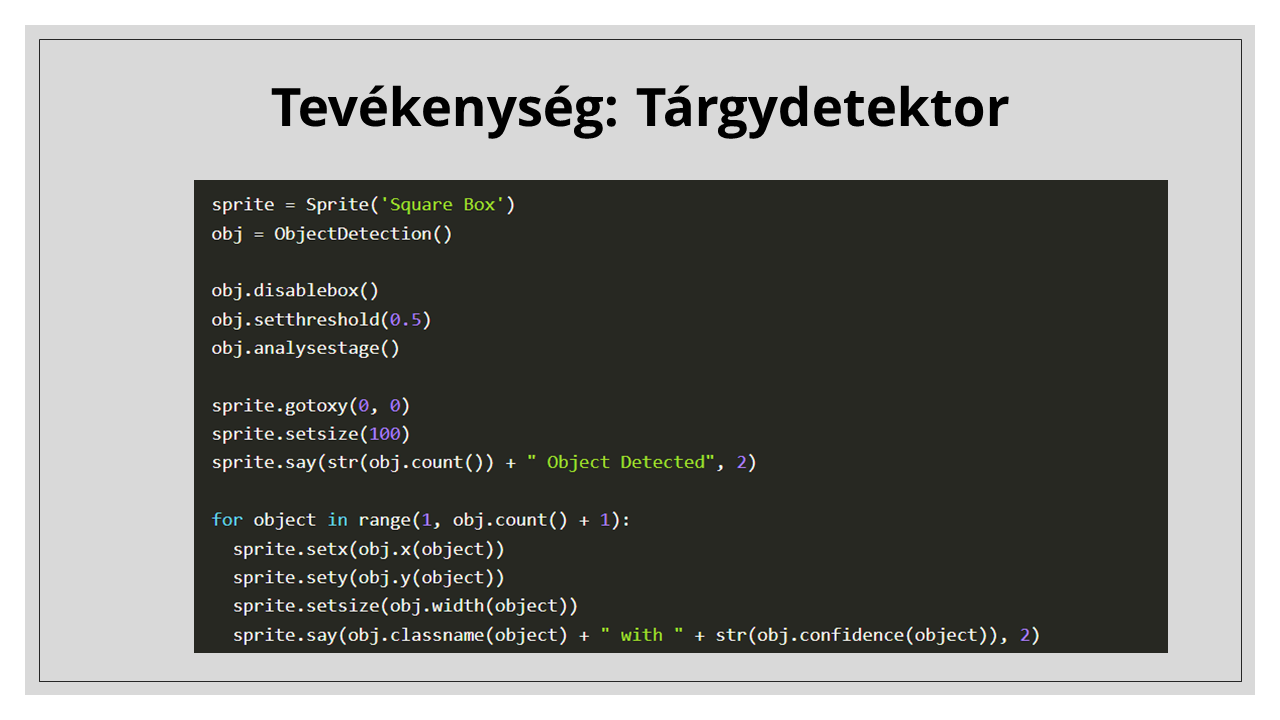Click the sprite.setsize(obj.width(object)) line

(406, 606)
